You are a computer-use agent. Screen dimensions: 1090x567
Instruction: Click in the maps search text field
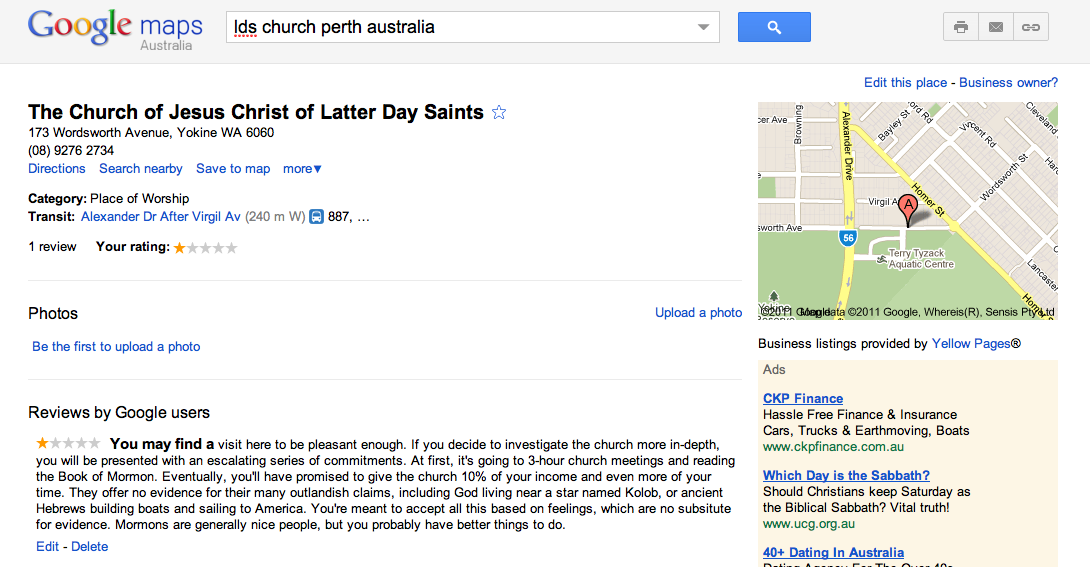click(x=460, y=27)
